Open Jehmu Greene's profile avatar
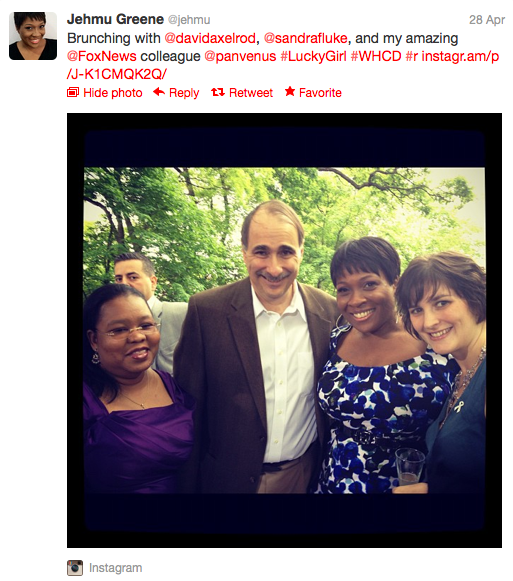 pos(33,36)
